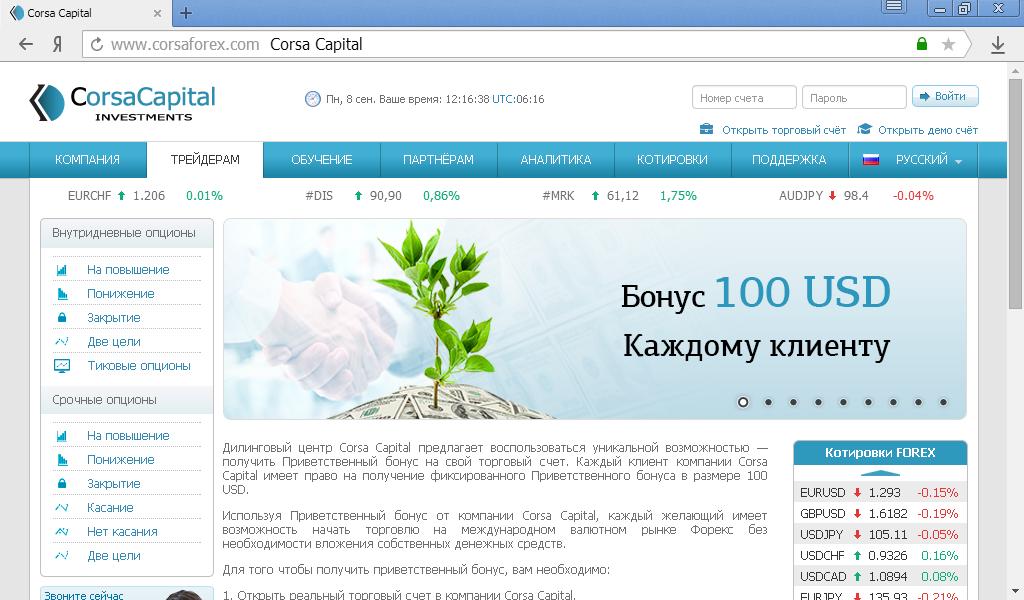Click the briefcase icon for trading account
The height and width of the screenshot is (600, 1024).
tap(706, 129)
